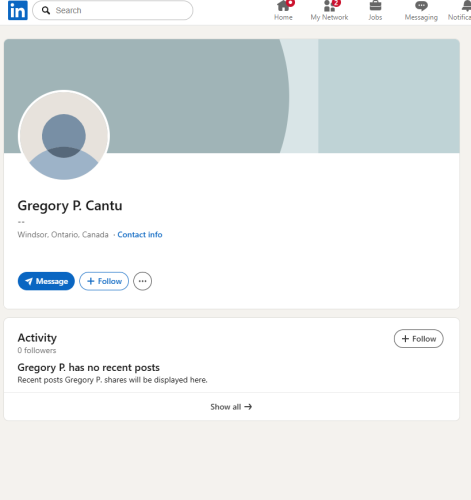Open the Activity heading
The width and height of the screenshot is (471, 500).
coord(37,338)
